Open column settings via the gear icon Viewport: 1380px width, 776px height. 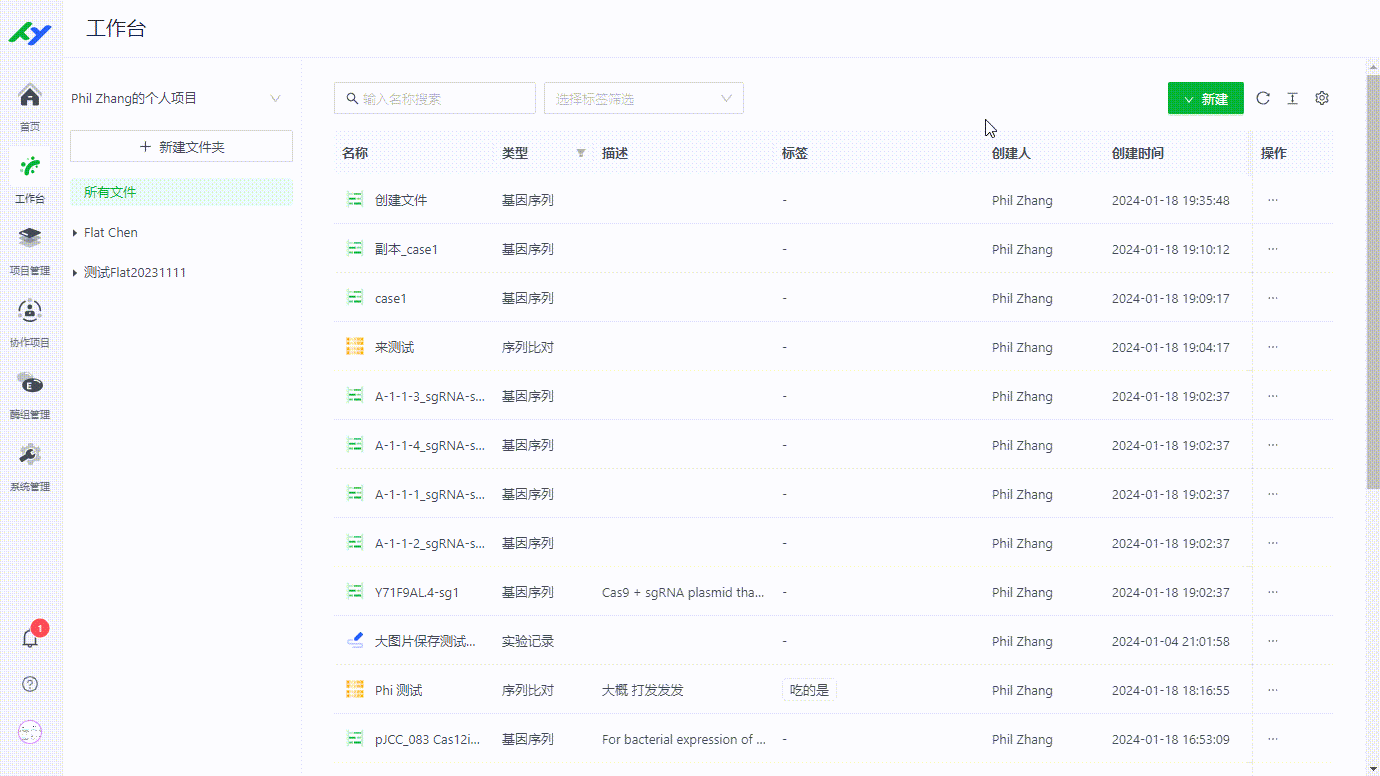click(1322, 98)
